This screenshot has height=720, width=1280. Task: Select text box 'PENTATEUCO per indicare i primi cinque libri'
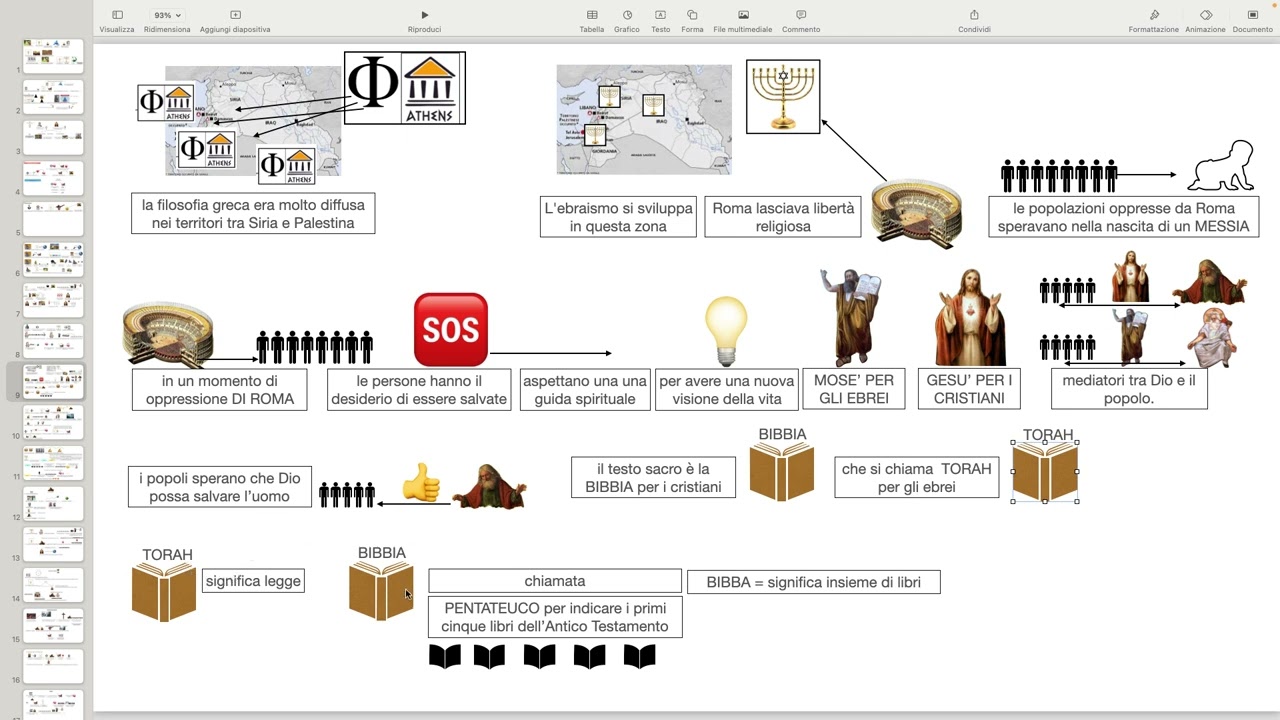(555, 617)
